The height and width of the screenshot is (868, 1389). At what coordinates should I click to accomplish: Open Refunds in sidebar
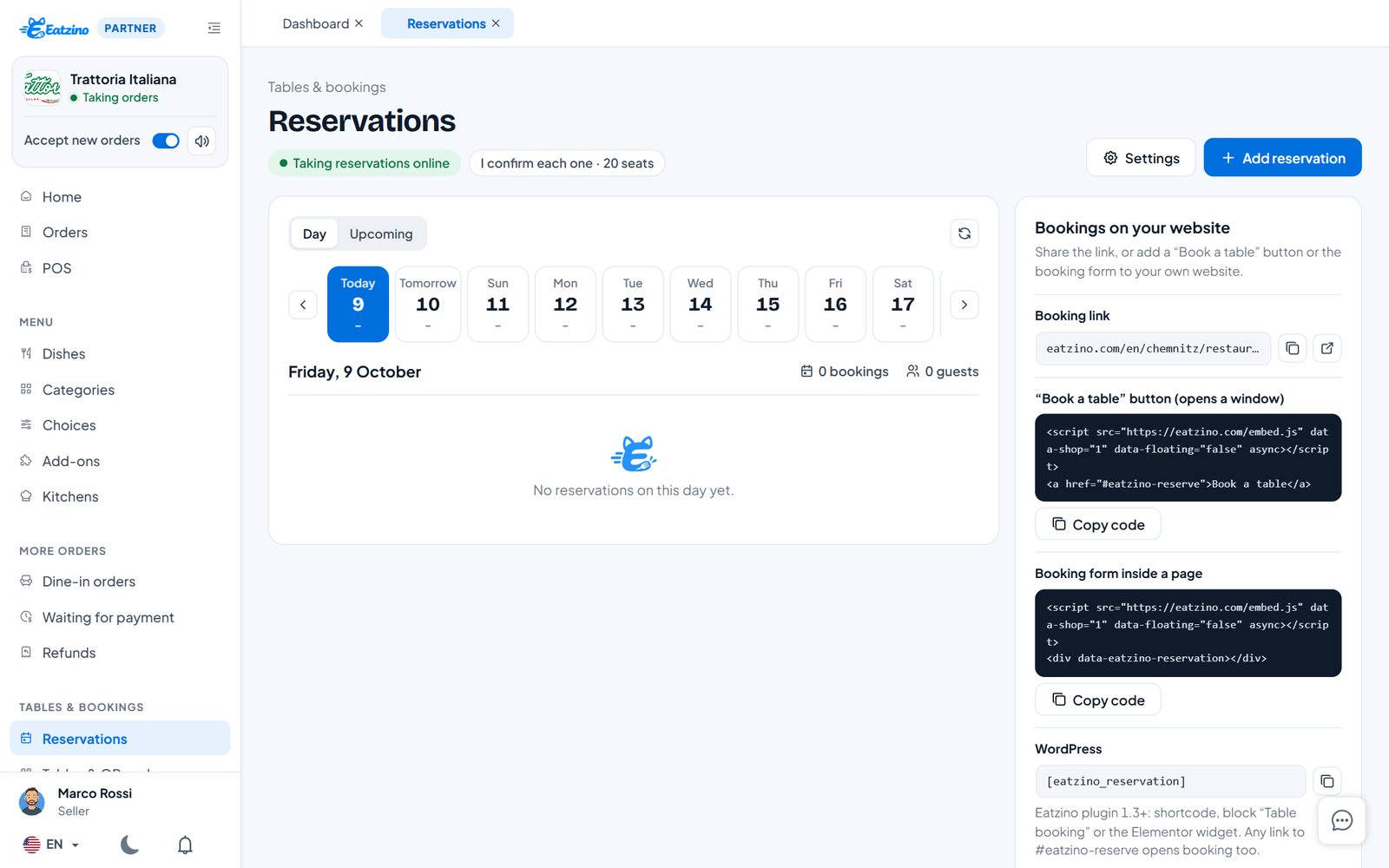pos(120,653)
